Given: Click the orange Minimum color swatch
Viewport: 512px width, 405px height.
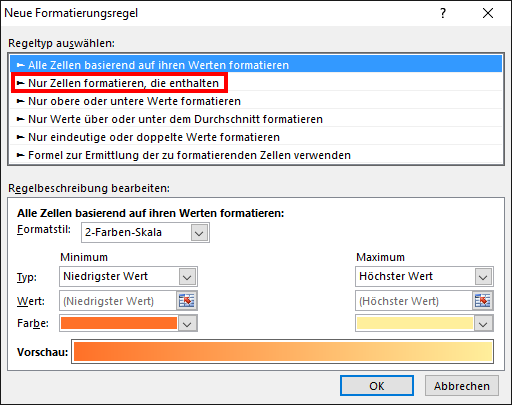Looking at the screenshot, I should [119, 323].
